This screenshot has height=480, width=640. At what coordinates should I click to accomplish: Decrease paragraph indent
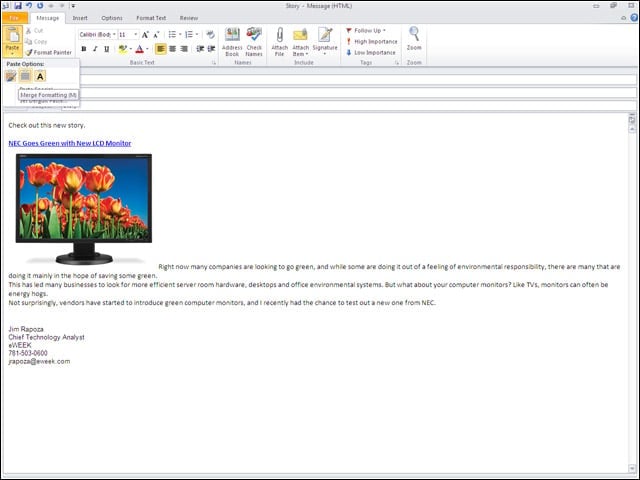point(200,49)
